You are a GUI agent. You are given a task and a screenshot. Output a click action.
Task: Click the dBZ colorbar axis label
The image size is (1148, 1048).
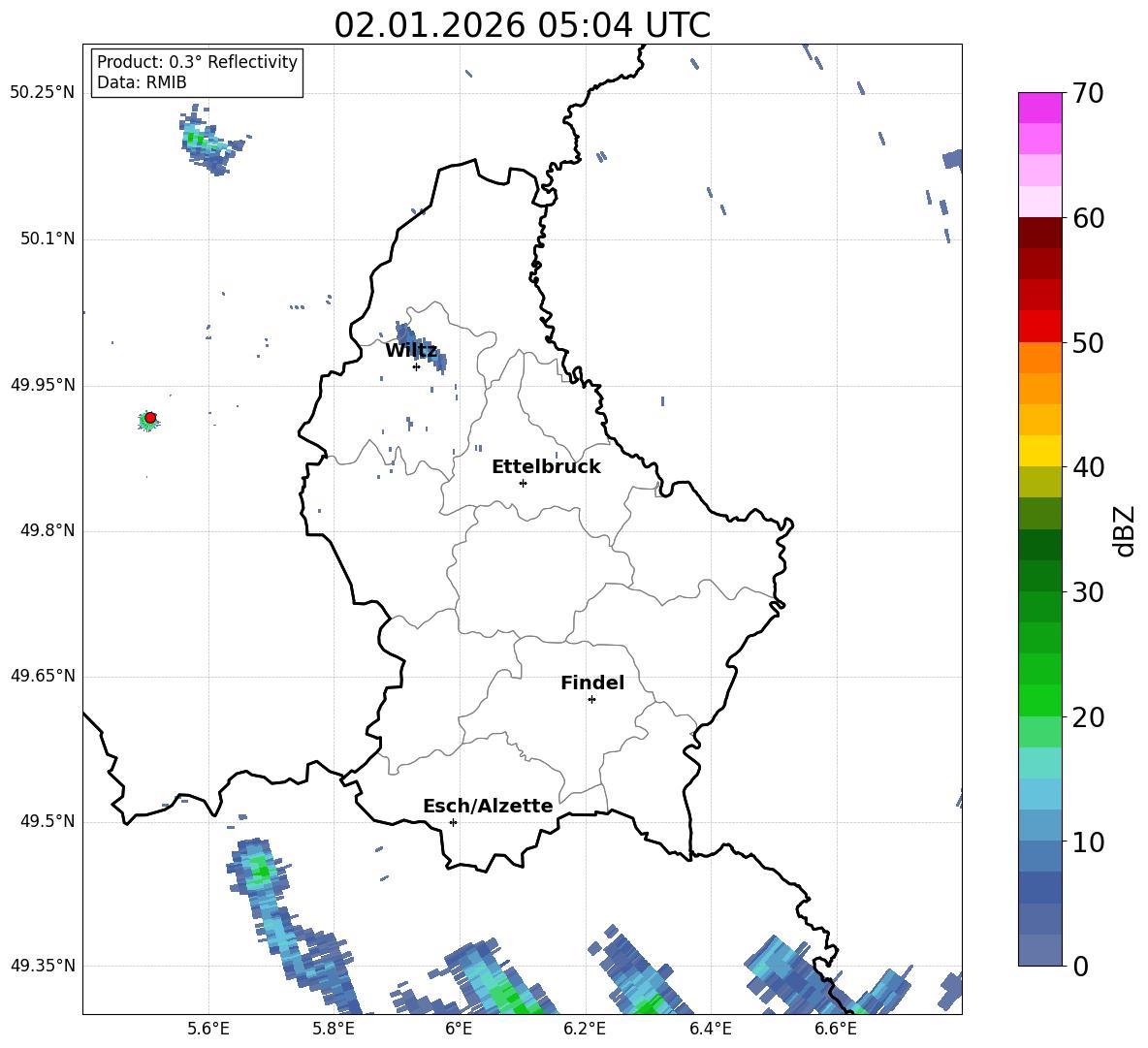coord(1126,530)
